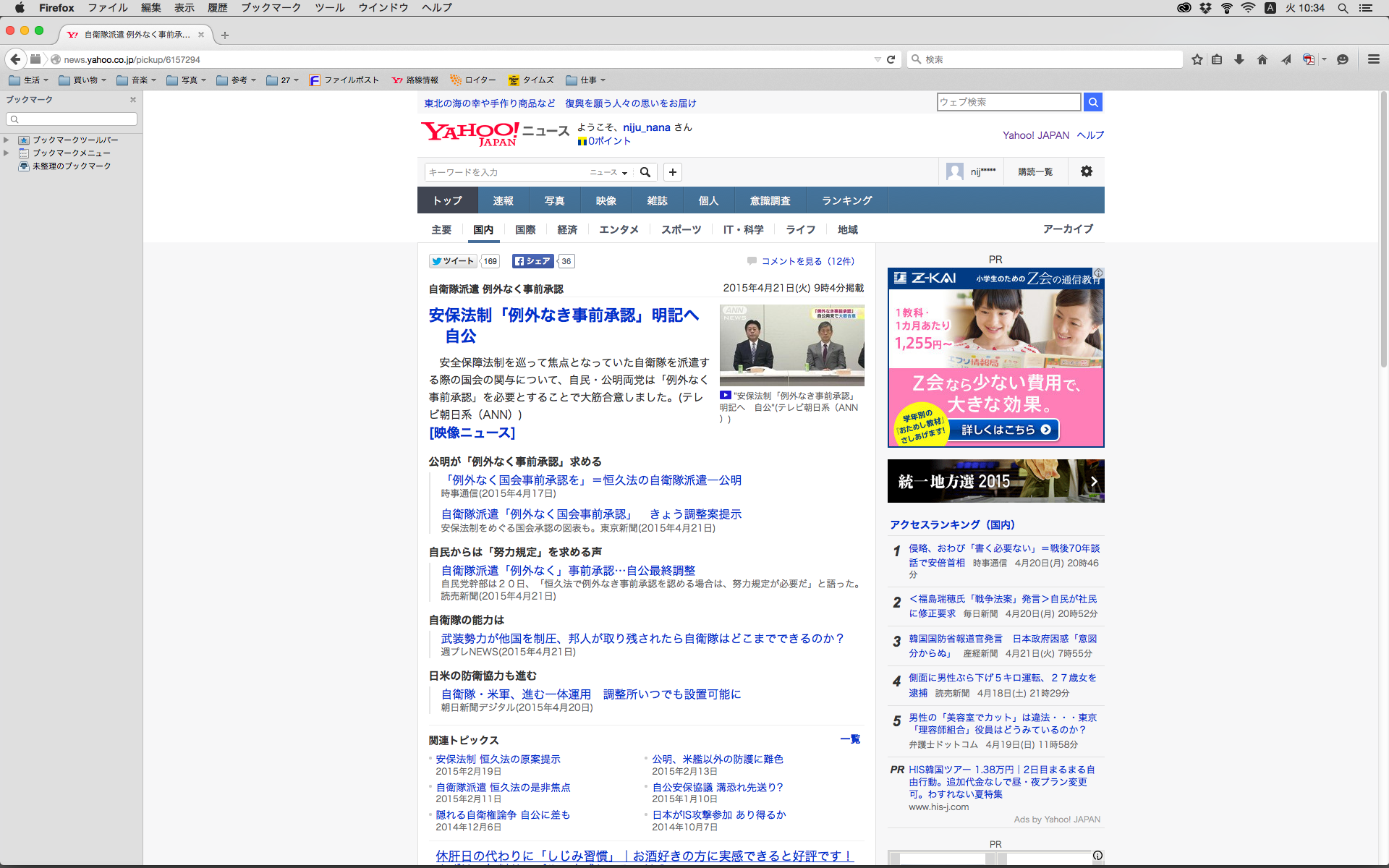Viewport: 1389px width, 868px height.
Task: Open the 映像ニュース link
Action: (472, 433)
